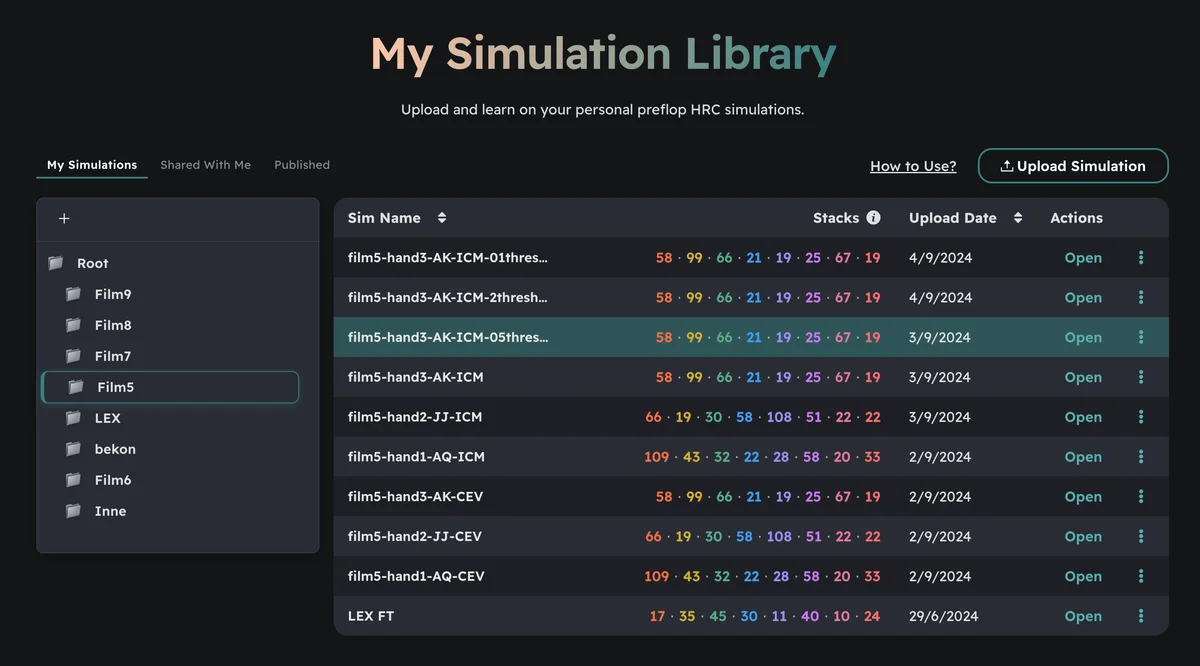Select the bekon folder

click(x=115, y=449)
